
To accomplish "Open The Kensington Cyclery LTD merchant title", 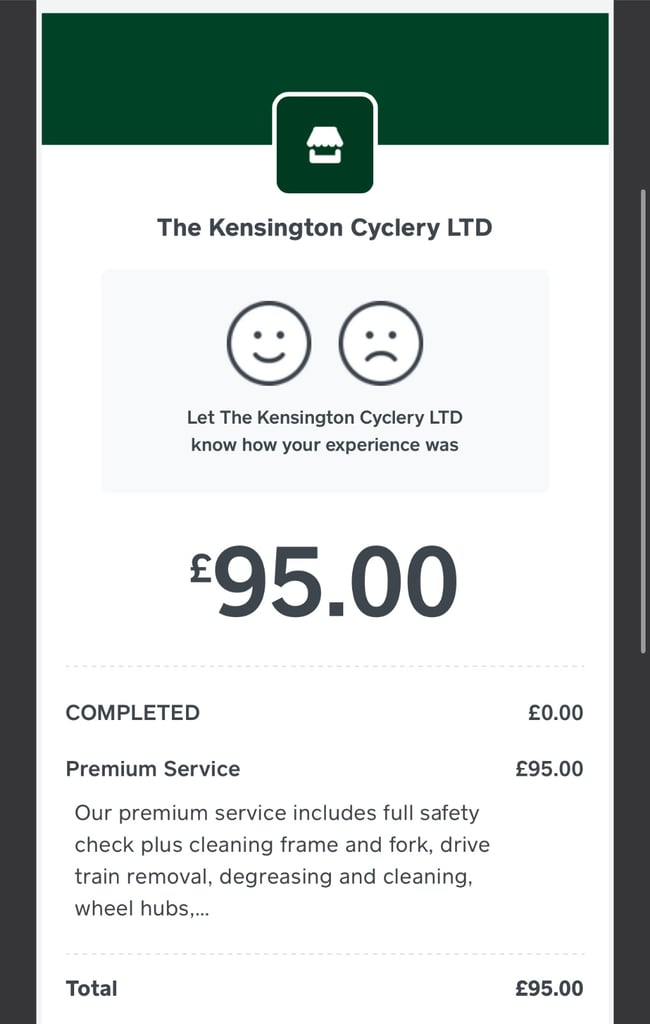I will click(x=325, y=228).
